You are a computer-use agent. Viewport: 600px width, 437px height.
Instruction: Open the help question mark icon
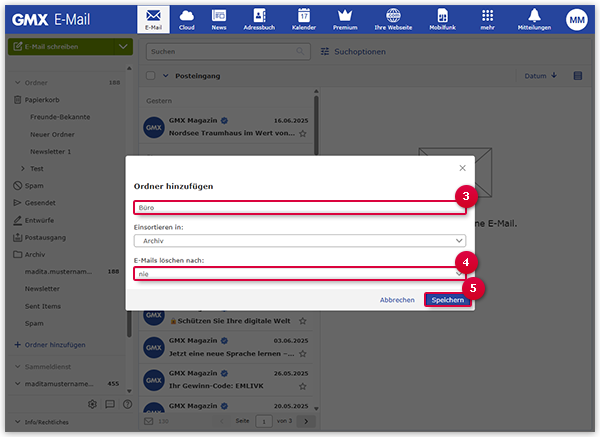click(127, 404)
